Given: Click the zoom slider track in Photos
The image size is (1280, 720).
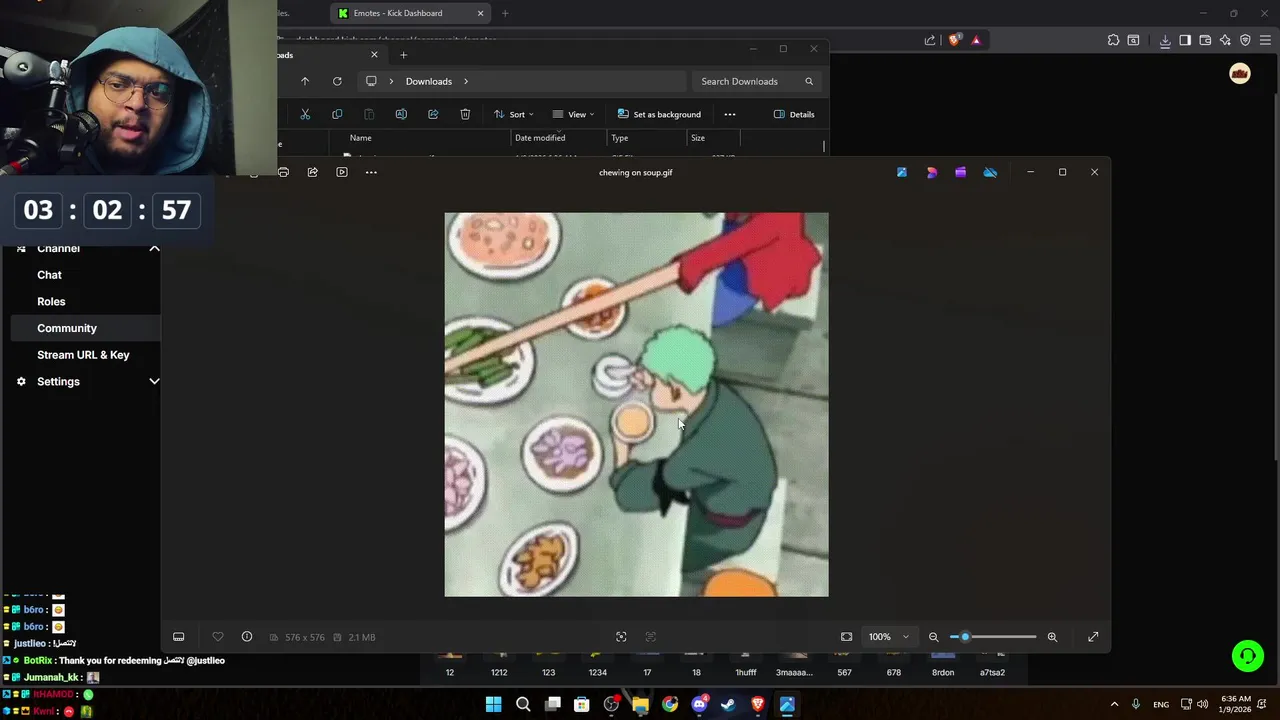Looking at the screenshot, I should pos(994,637).
